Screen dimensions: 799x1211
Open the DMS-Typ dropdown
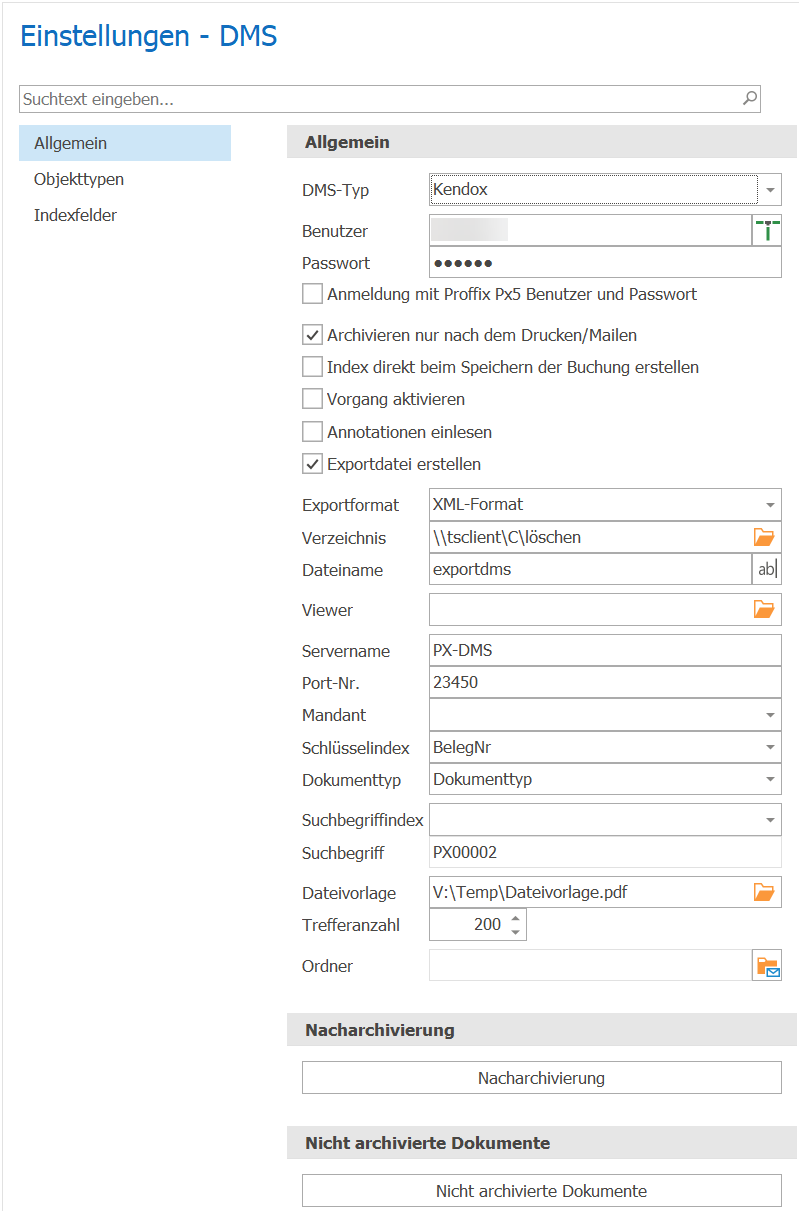[770, 189]
